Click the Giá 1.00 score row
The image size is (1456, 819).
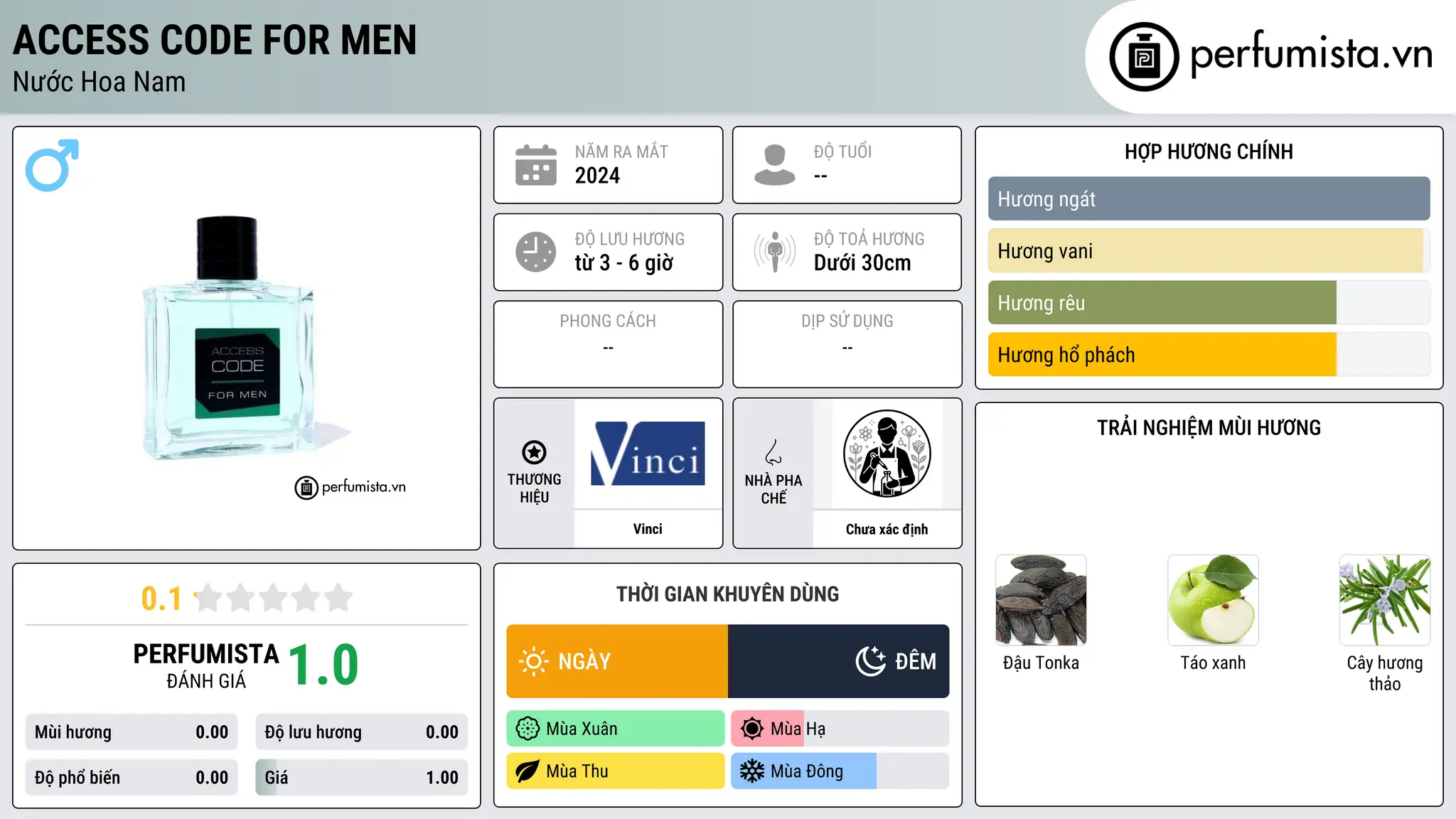(x=362, y=778)
